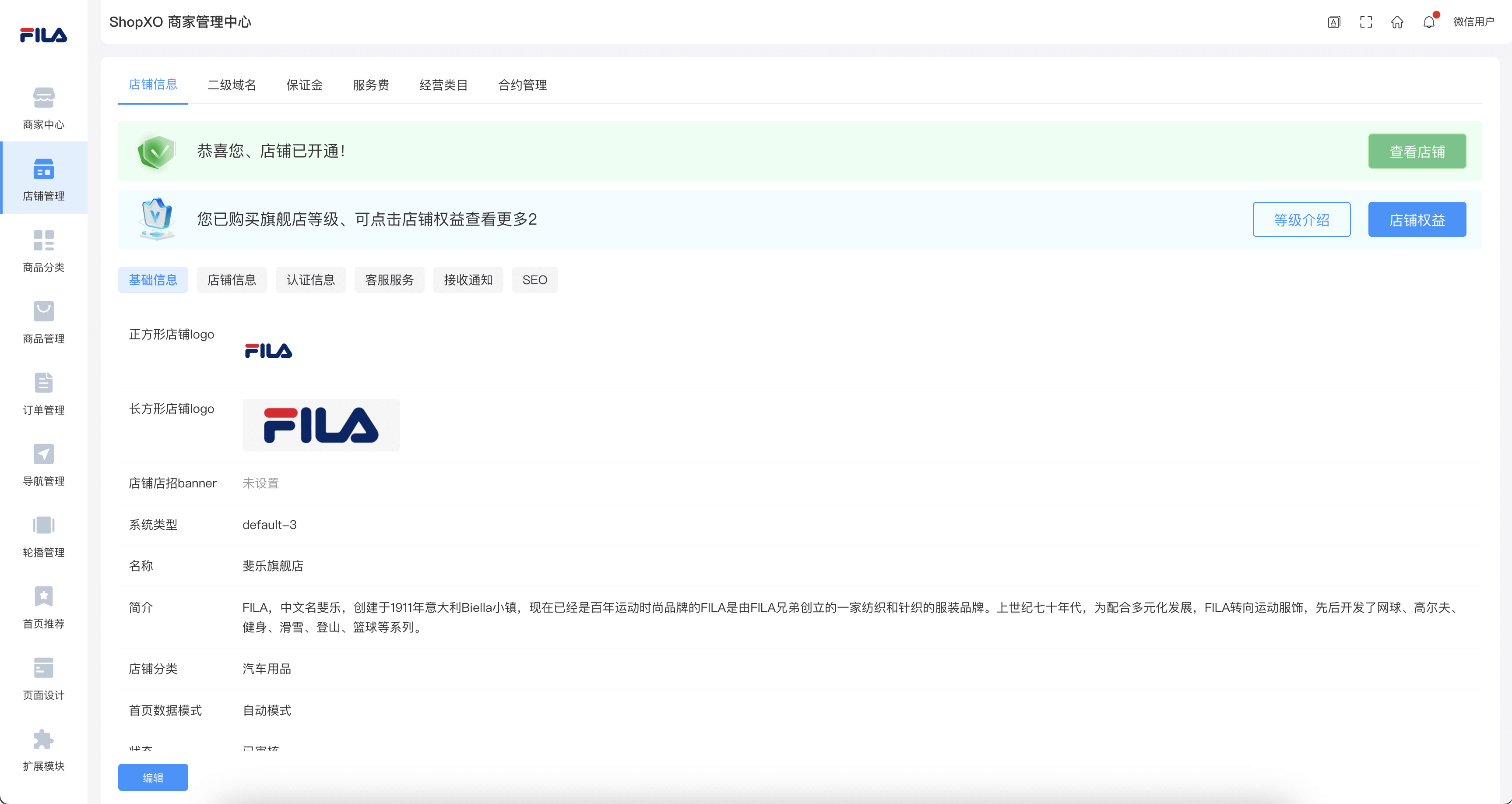The height and width of the screenshot is (804, 1512).
Task: Click the ShopXO 商家管理中心 title
Action: [180, 22]
